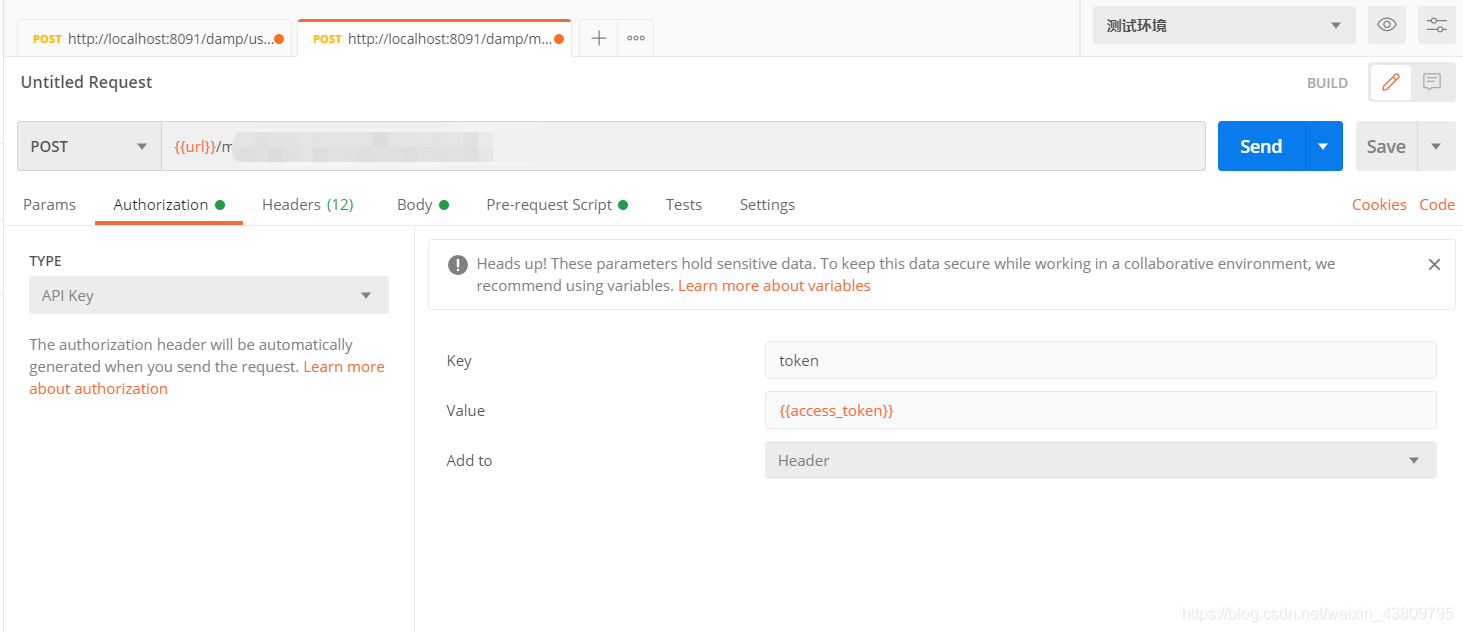1463x632 pixels.
Task: Open the Code link
Action: (1437, 204)
